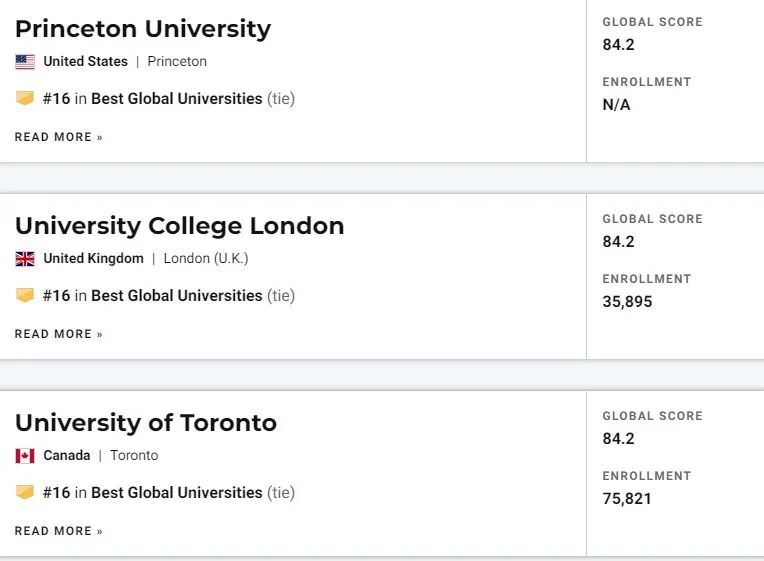Click Read More under University of Toronto

58,531
